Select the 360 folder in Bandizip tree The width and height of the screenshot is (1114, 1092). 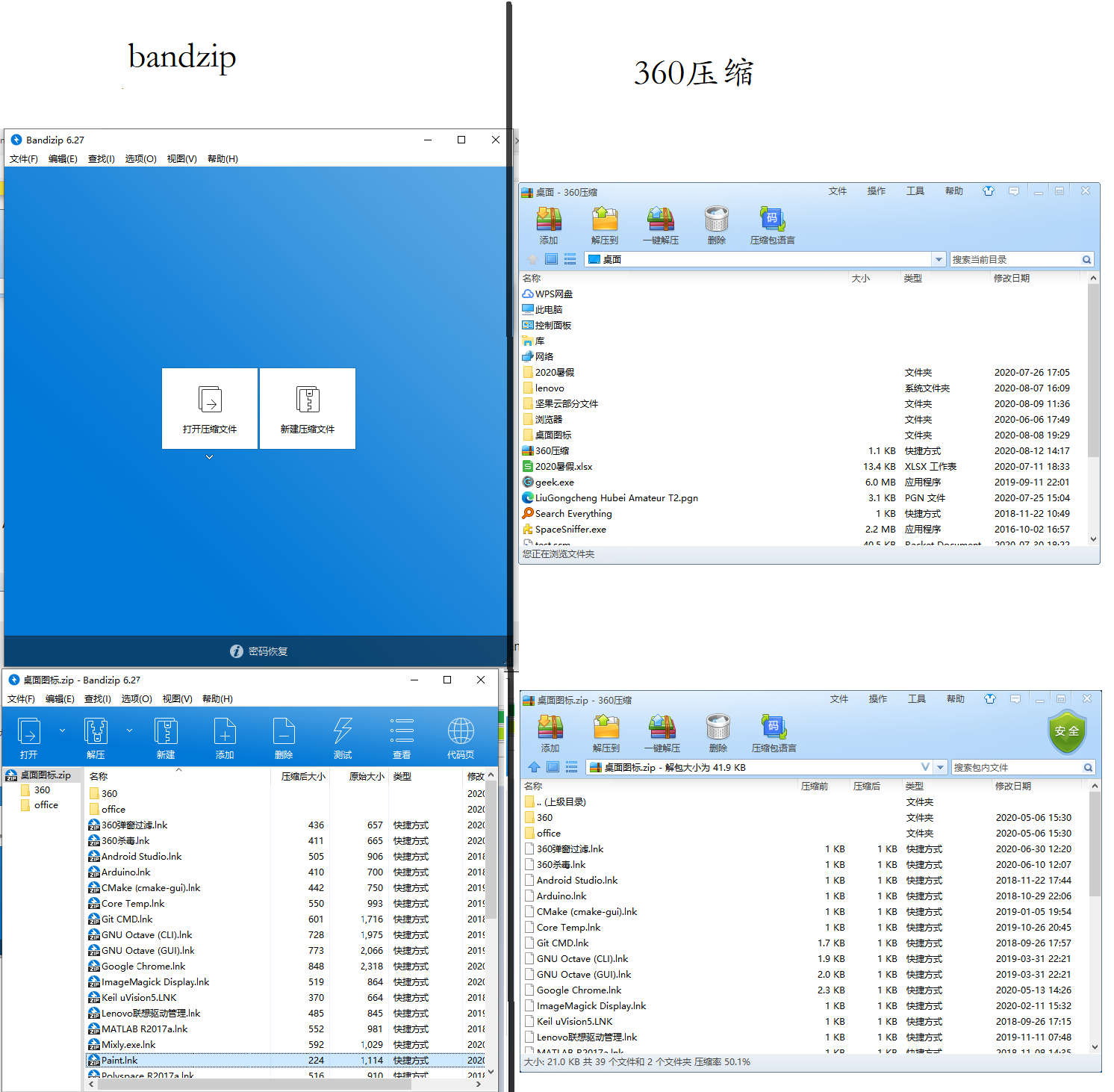[x=36, y=790]
